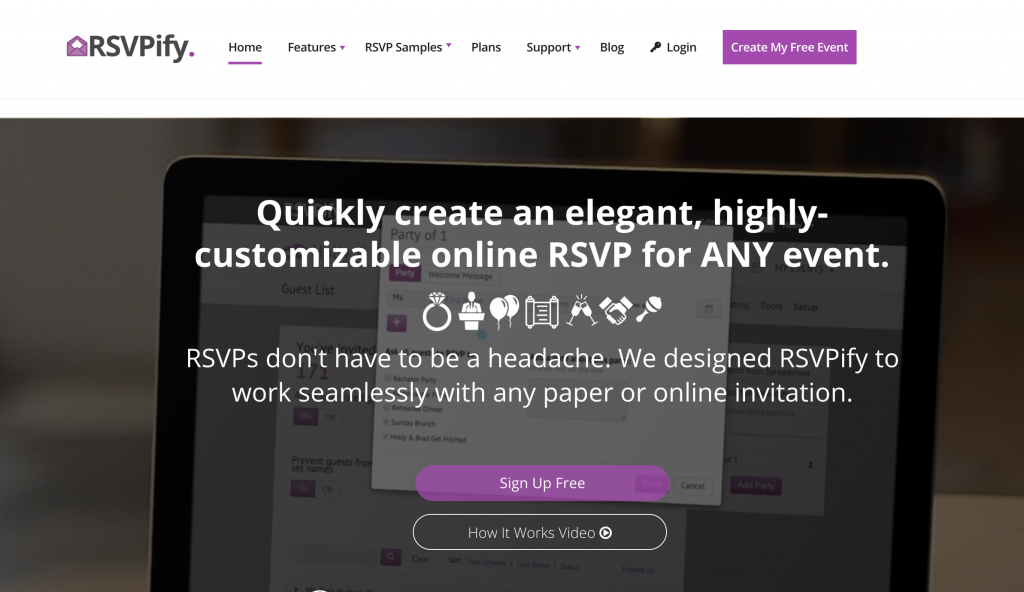1024x592 pixels.
Task: Click the speaker at podium icon
Action: click(471, 311)
